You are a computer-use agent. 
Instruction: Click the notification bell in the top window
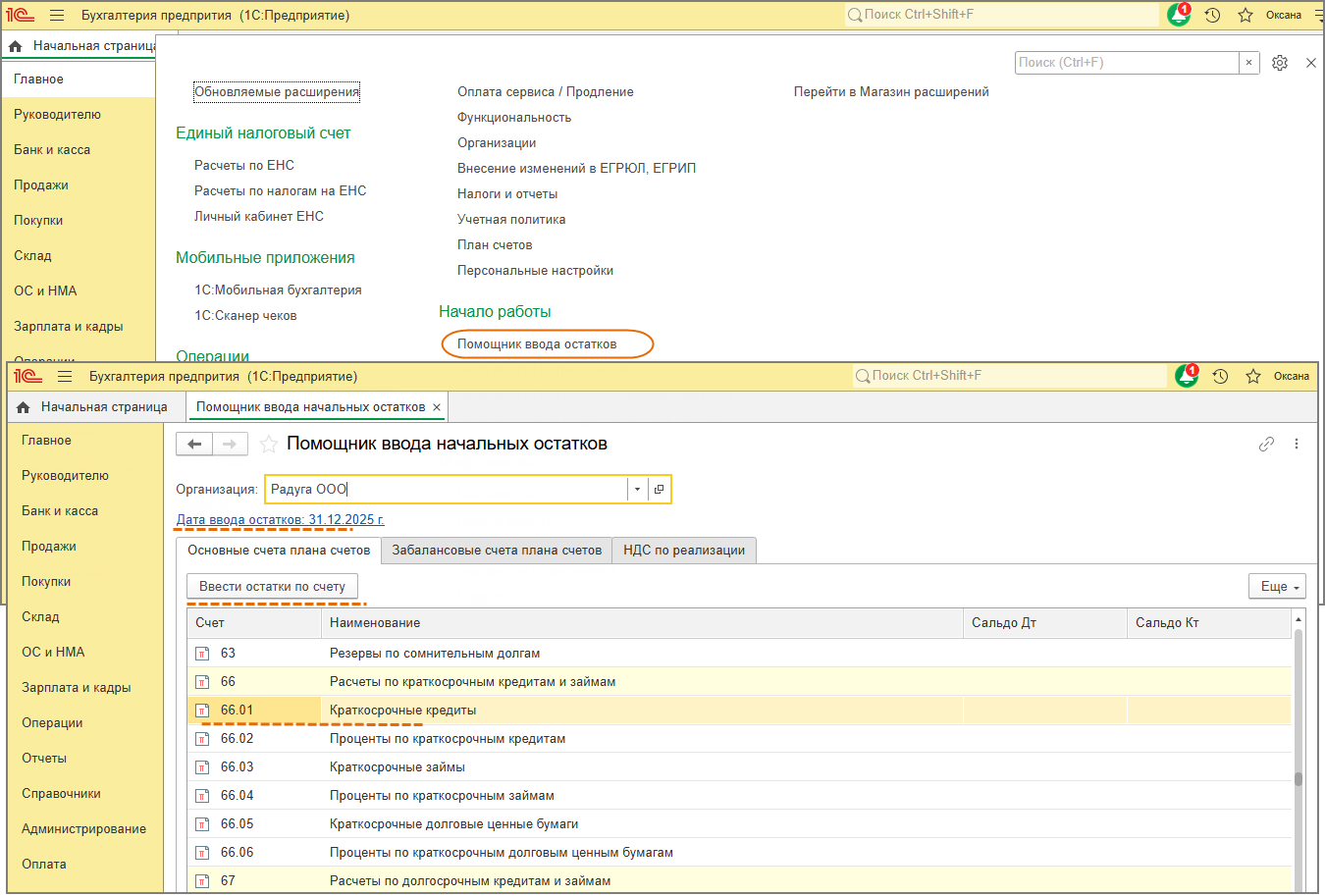pos(1179,15)
